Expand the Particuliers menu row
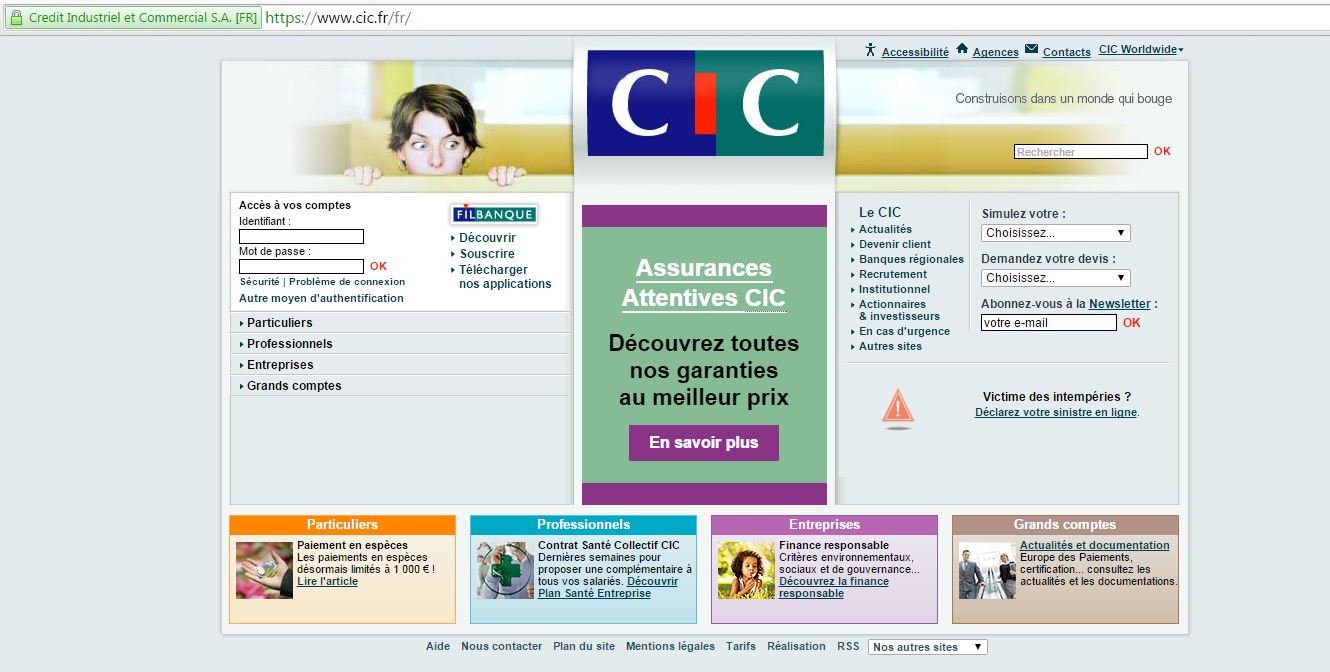1330x672 pixels. pos(401,323)
